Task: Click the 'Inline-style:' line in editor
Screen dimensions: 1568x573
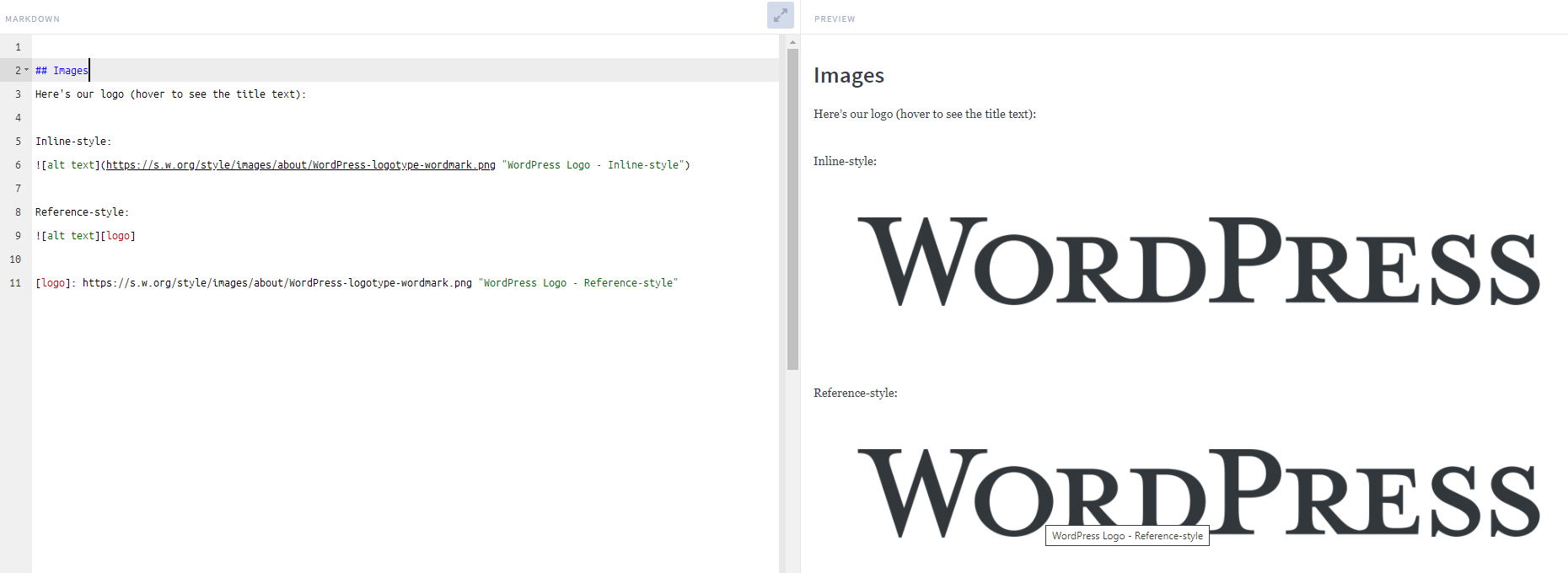Action: (x=73, y=142)
